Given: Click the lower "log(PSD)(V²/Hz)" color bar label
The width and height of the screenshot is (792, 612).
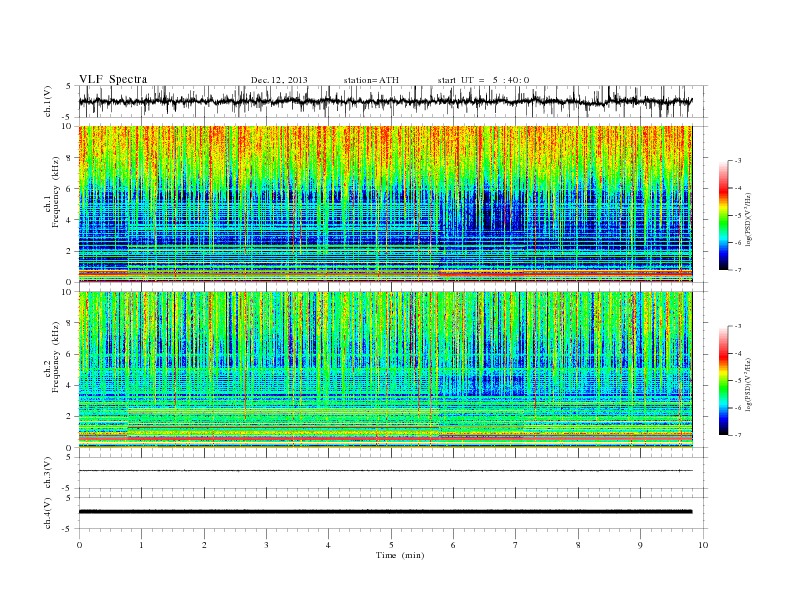Looking at the screenshot, I should click(749, 384).
